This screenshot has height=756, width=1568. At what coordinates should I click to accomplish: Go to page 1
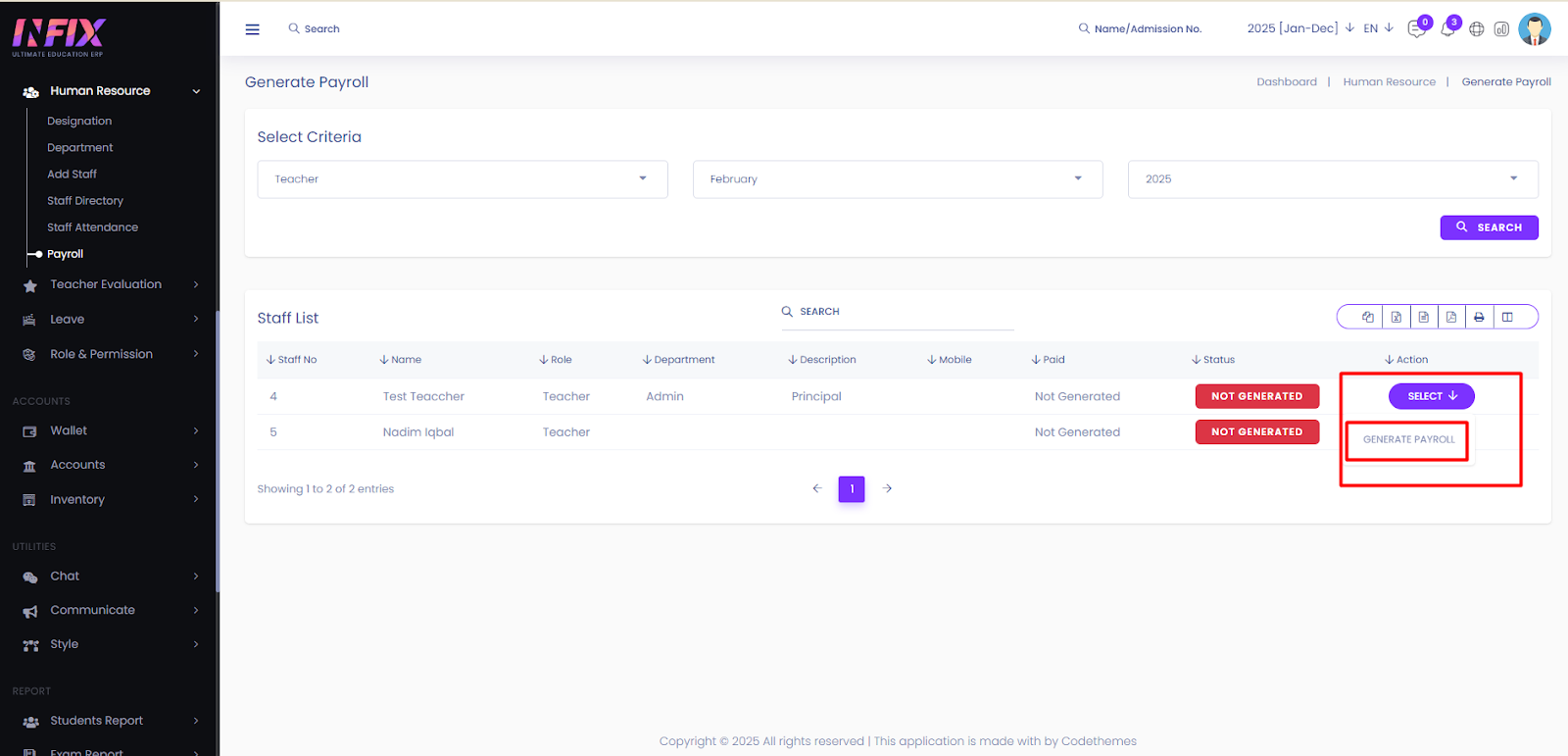pyautogui.click(x=852, y=488)
